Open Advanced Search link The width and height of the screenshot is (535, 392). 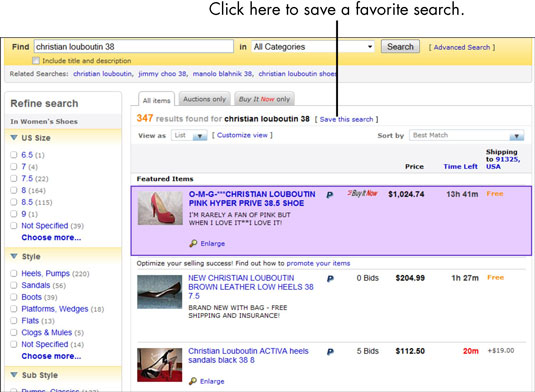[462, 47]
